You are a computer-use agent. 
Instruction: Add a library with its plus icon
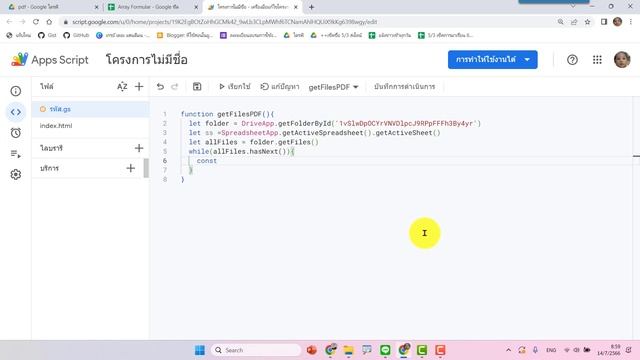[x=139, y=148]
